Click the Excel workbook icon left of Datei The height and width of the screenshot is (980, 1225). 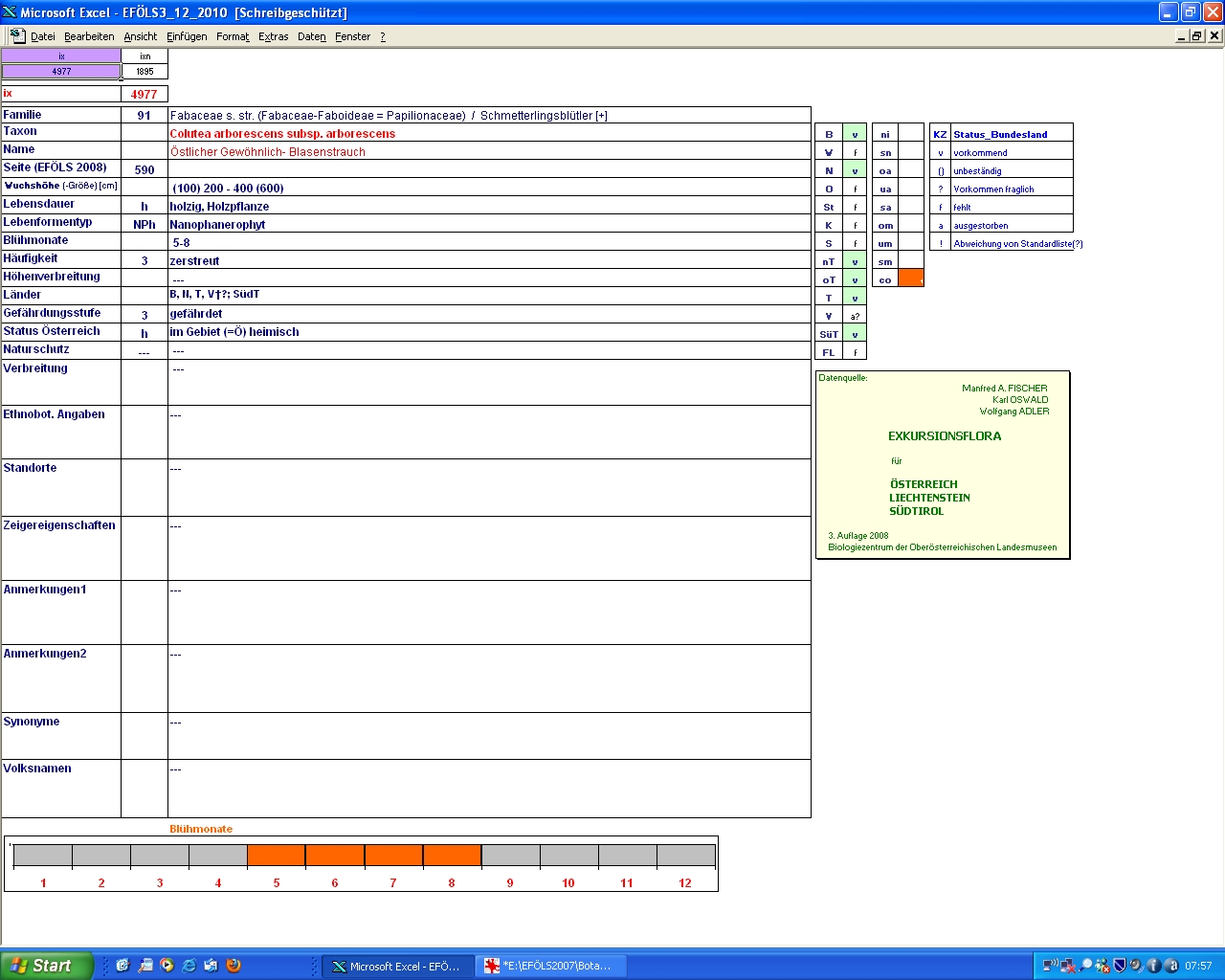[x=17, y=35]
